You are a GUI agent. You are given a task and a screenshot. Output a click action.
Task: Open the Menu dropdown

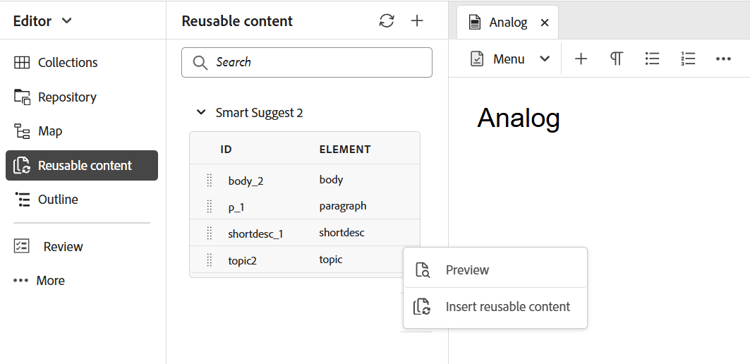coord(509,59)
